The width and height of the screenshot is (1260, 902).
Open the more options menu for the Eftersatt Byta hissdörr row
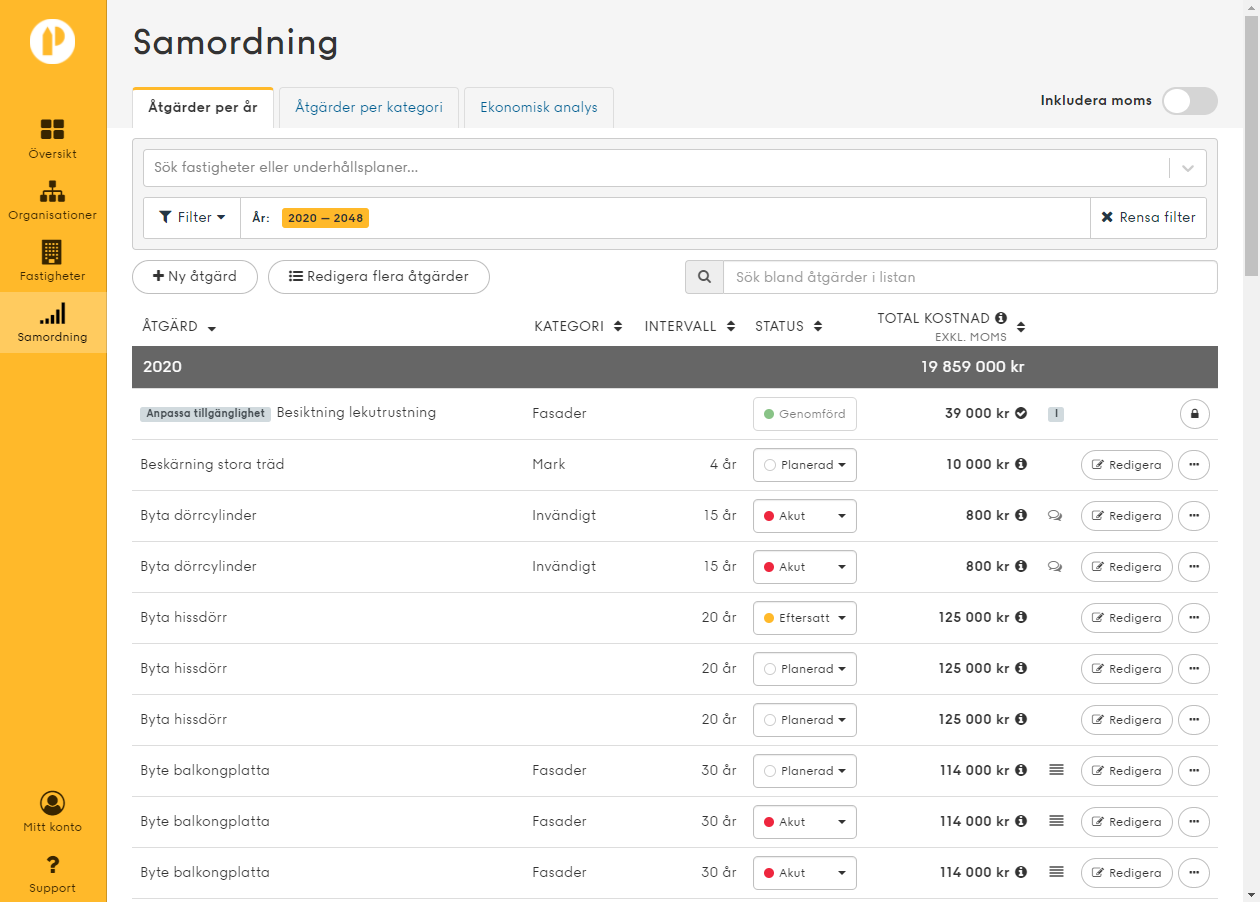pos(1194,618)
